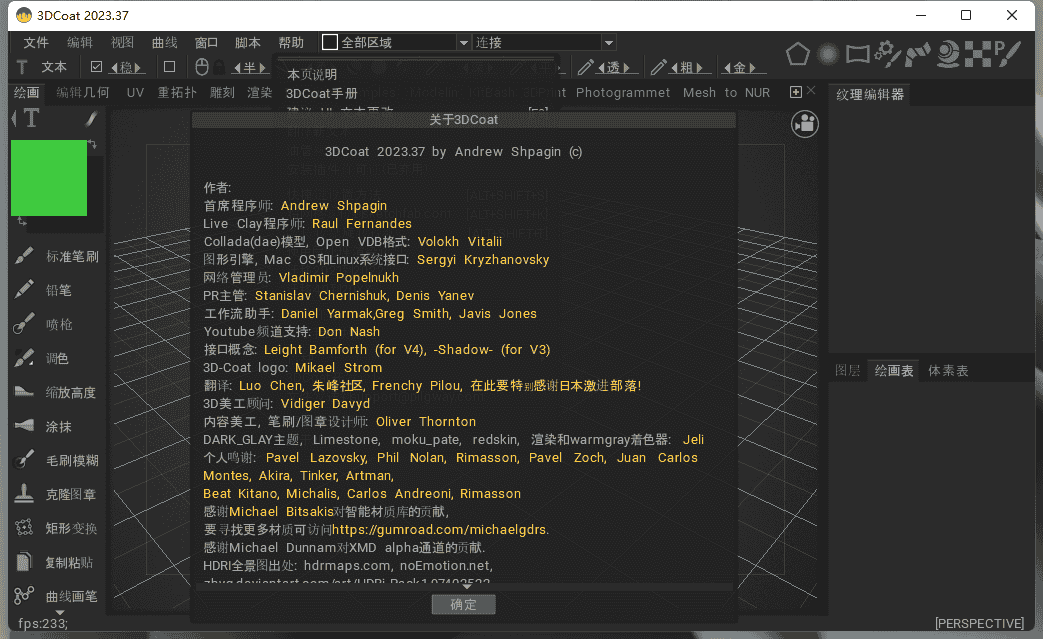Expand the 连接 dropdown
Screen dimensions: 1043x639
coord(608,43)
